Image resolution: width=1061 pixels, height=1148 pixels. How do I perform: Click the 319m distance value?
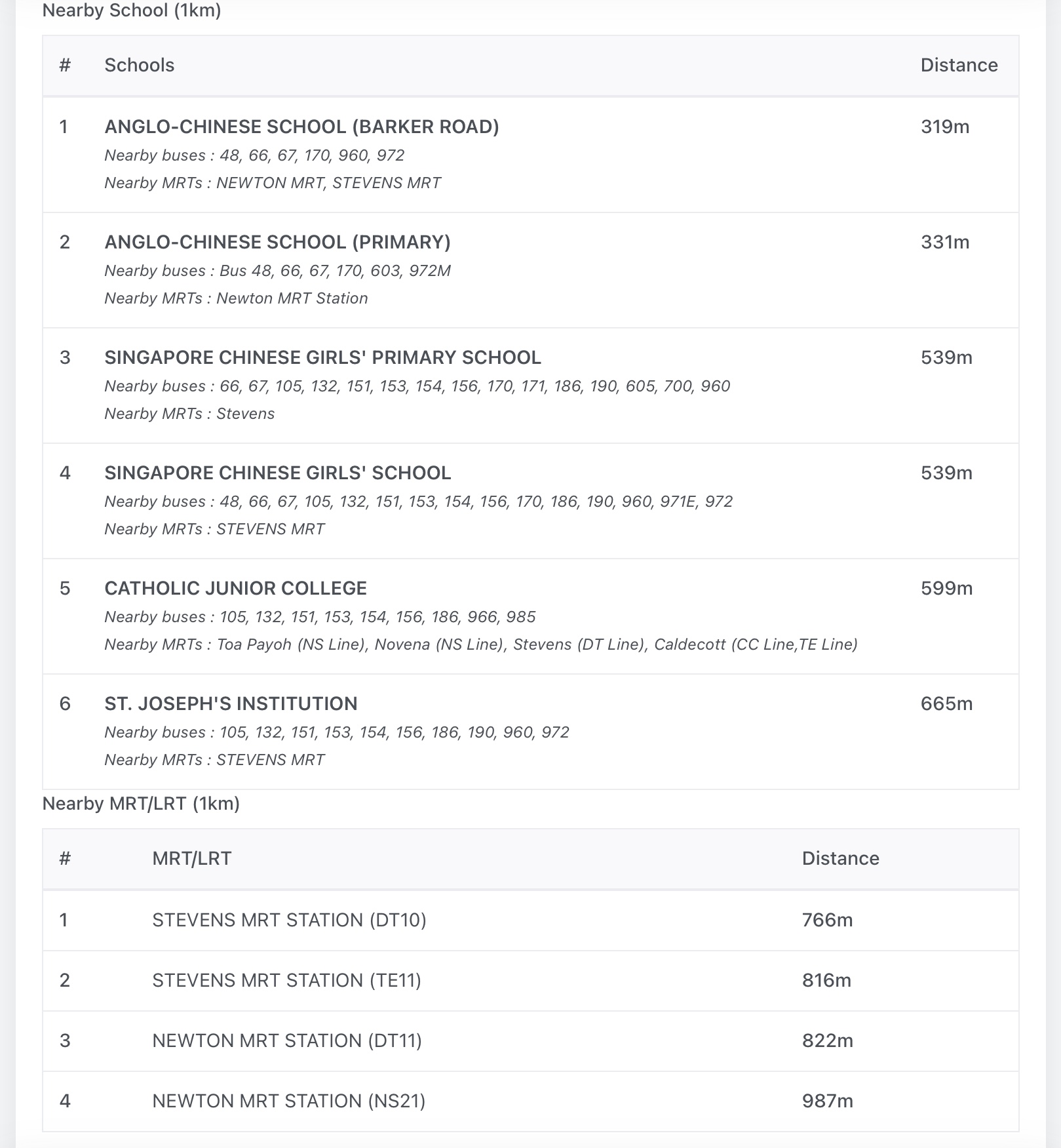click(944, 127)
